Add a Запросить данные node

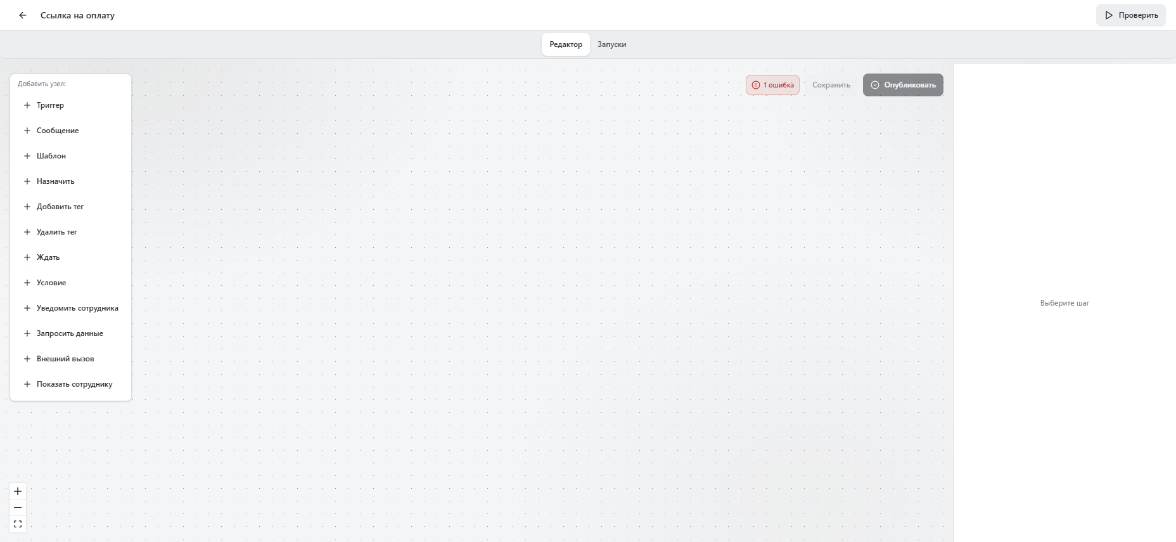(x=70, y=334)
